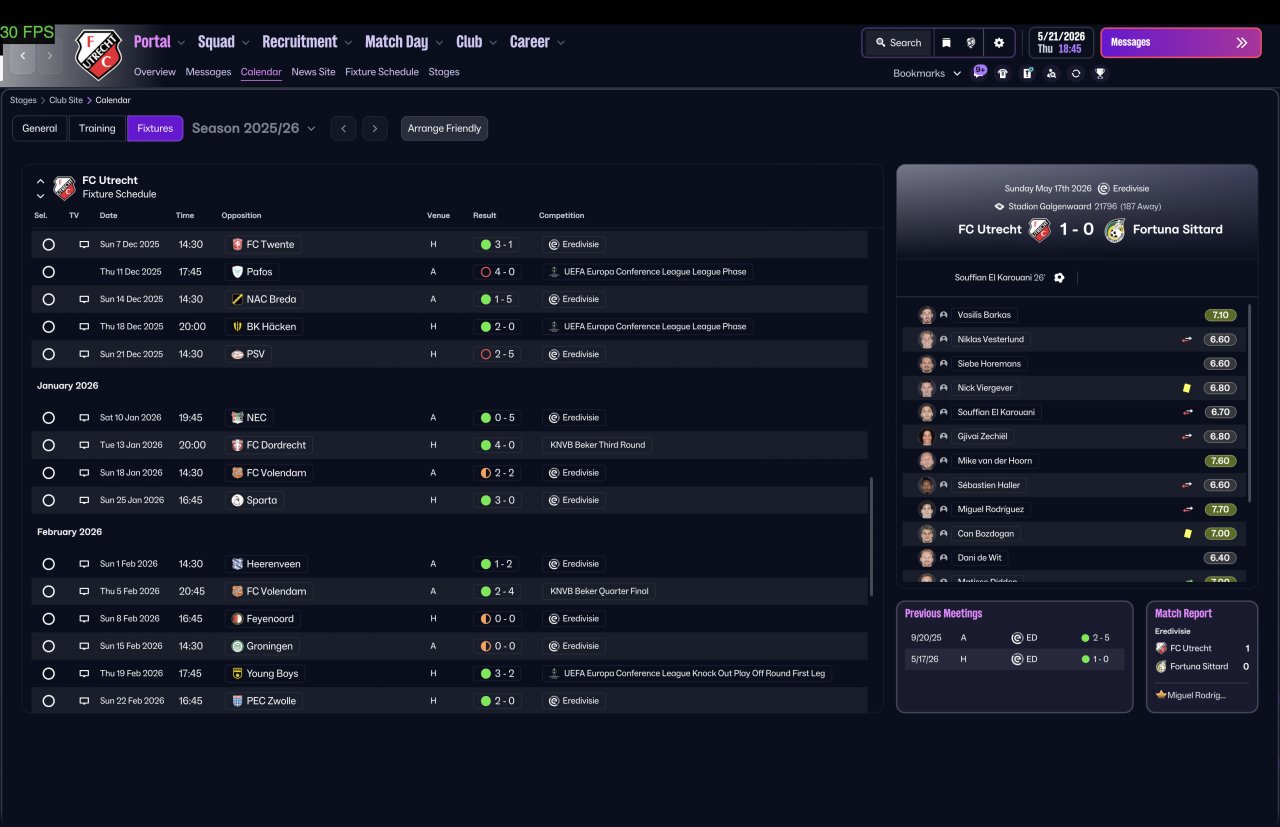Image resolution: width=1280 pixels, height=827 pixels.
Task: Click the shirt icon in bookmarks bar
Action: pos(1003,73)
